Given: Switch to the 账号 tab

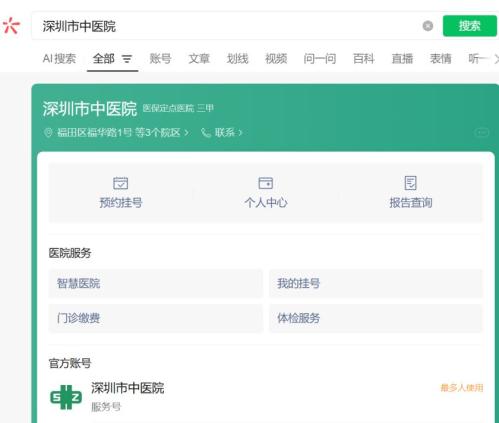Looking at the screenshot, I should coord(160,59).
